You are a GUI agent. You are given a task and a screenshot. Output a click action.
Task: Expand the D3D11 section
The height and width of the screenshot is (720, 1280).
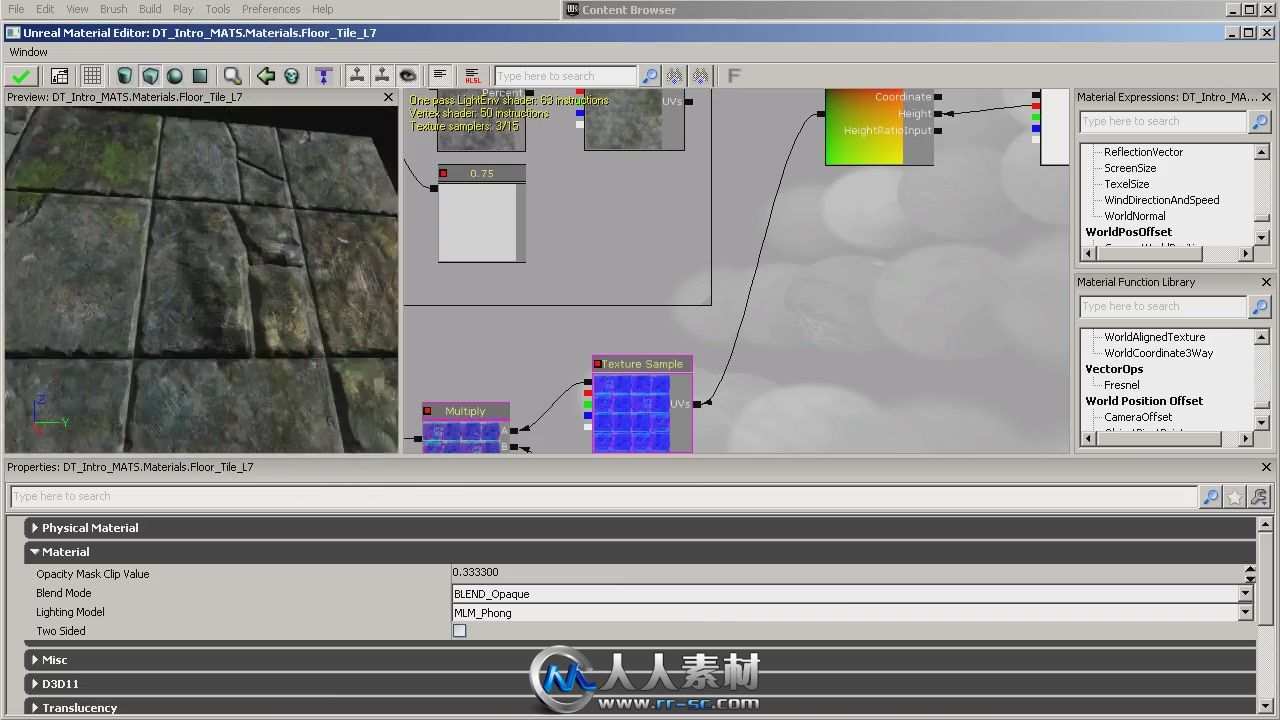point(35,684)
